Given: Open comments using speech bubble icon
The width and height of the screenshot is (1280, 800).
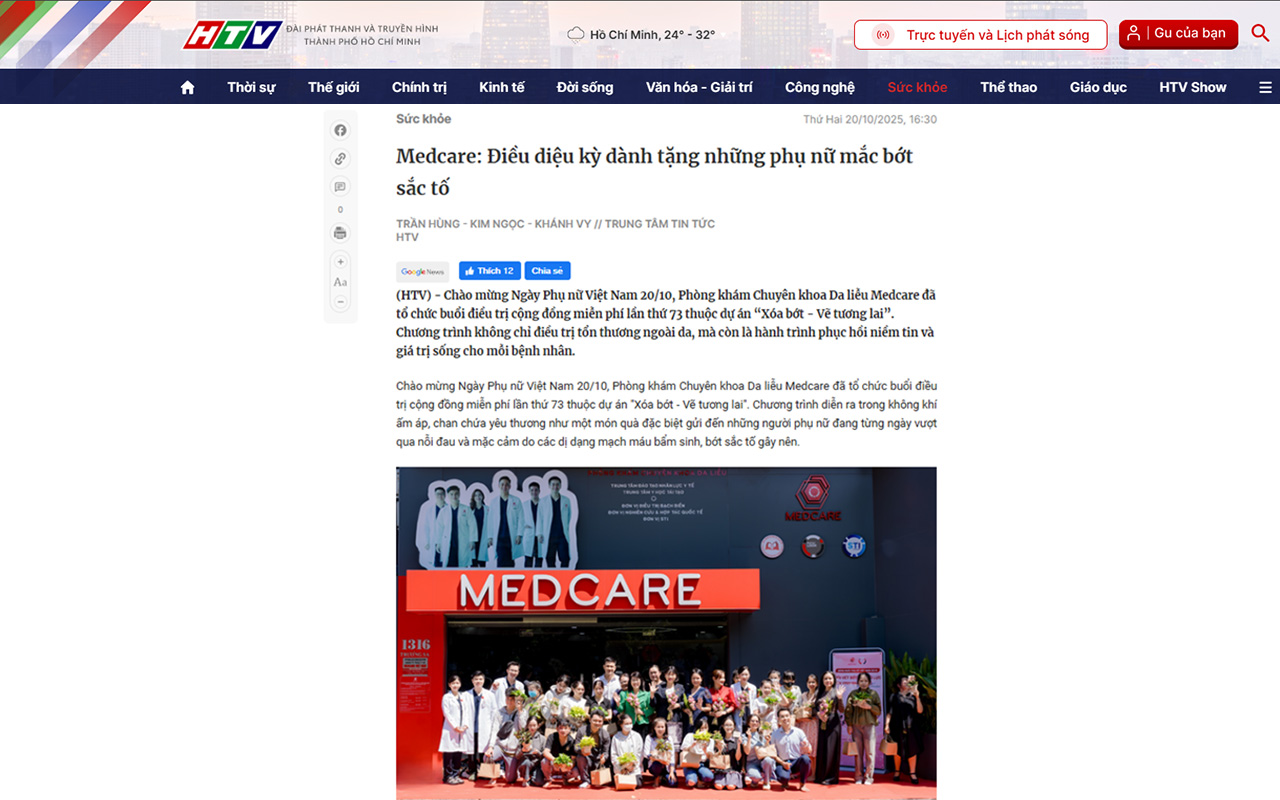Looking at the screenshot, I should point(340,187).
